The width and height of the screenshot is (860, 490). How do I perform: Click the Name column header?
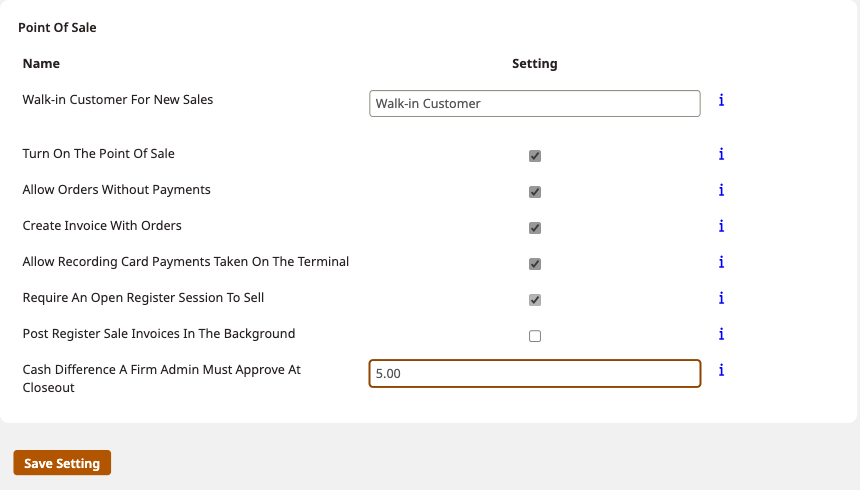(x=41, y=64)
